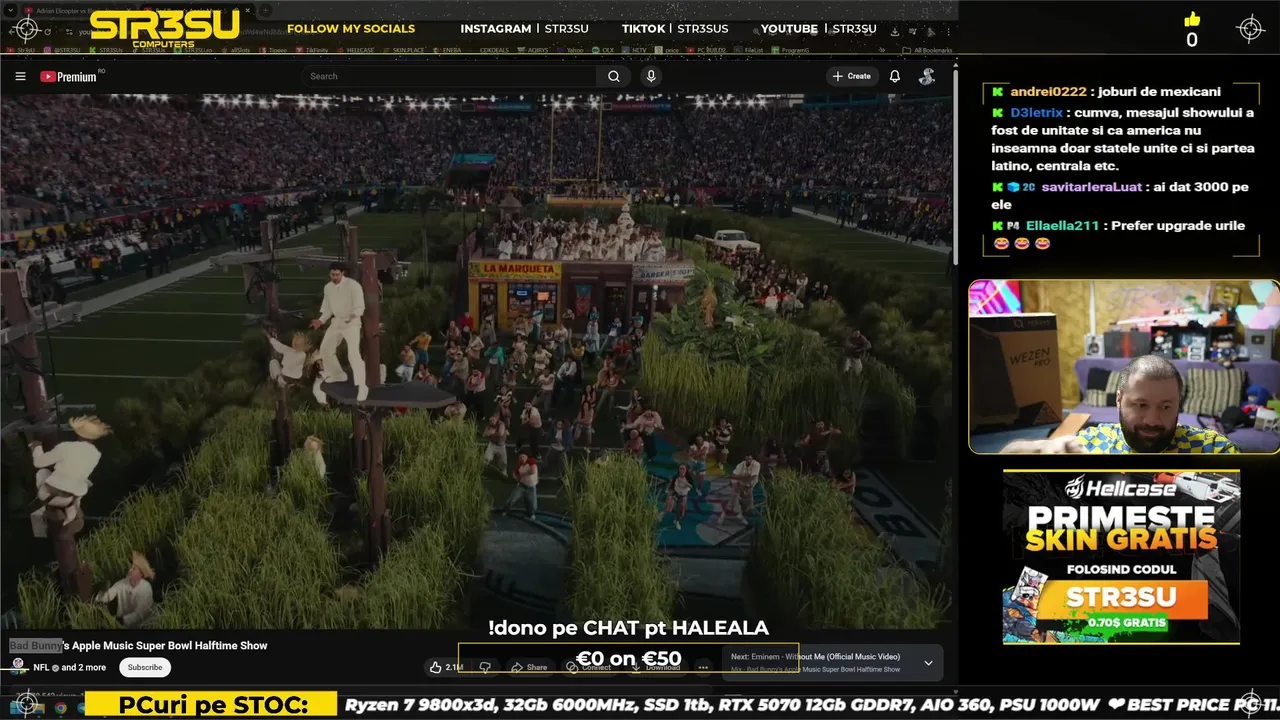Open the HLTV bookmark
1280x720 pixels.
(x=635, y=50)
